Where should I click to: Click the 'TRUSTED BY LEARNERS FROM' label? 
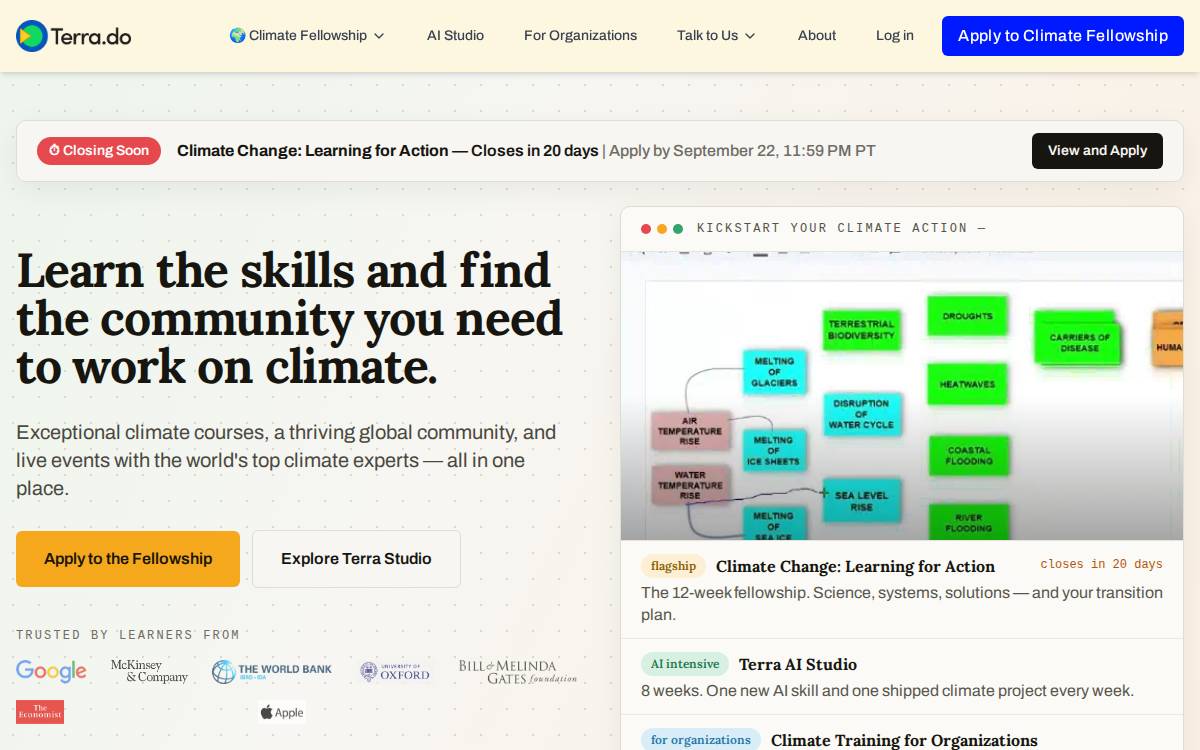coord(128,634)
